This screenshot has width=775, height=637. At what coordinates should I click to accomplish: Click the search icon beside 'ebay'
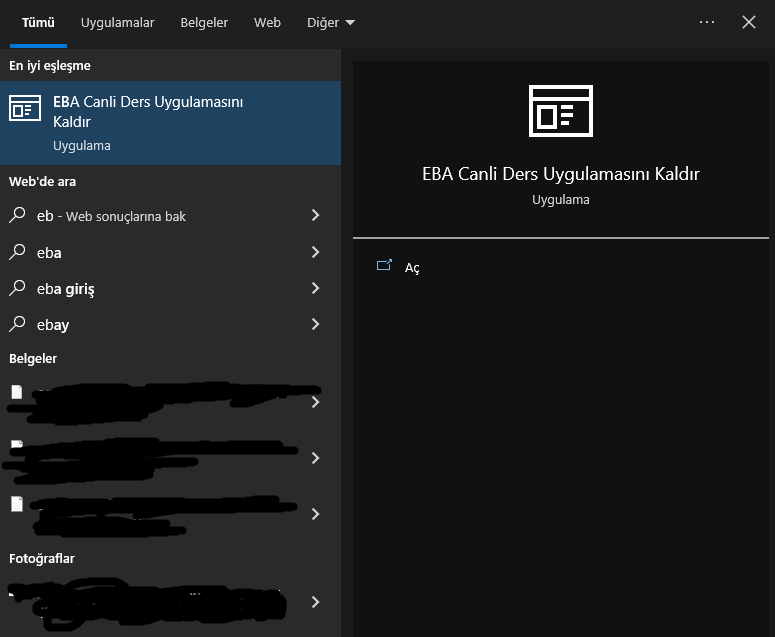click(x=17, y=324)
